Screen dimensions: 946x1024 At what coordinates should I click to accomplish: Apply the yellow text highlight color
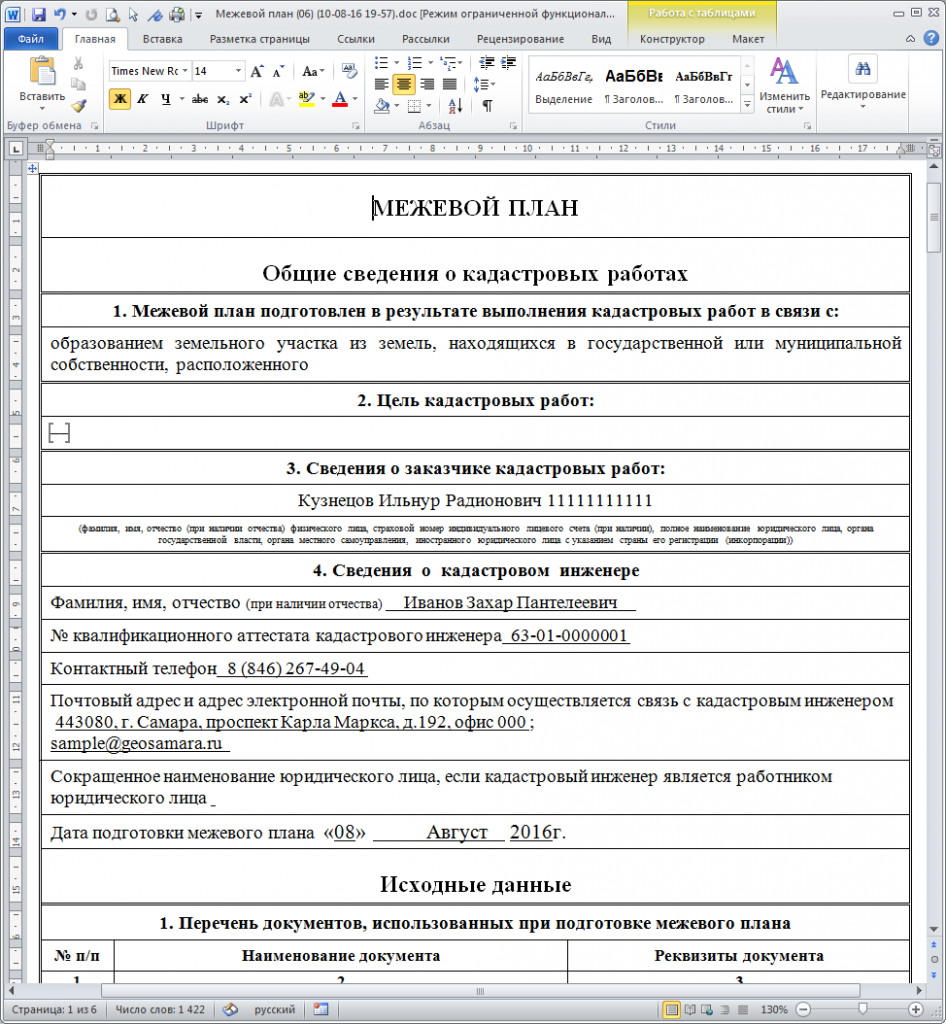pyautogui.click(x=306, y=99)
